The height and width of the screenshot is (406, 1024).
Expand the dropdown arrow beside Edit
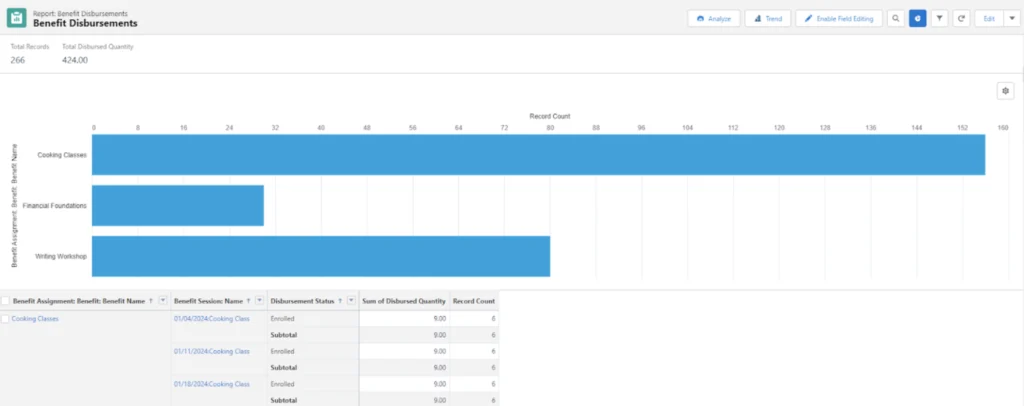point(1010,18)
